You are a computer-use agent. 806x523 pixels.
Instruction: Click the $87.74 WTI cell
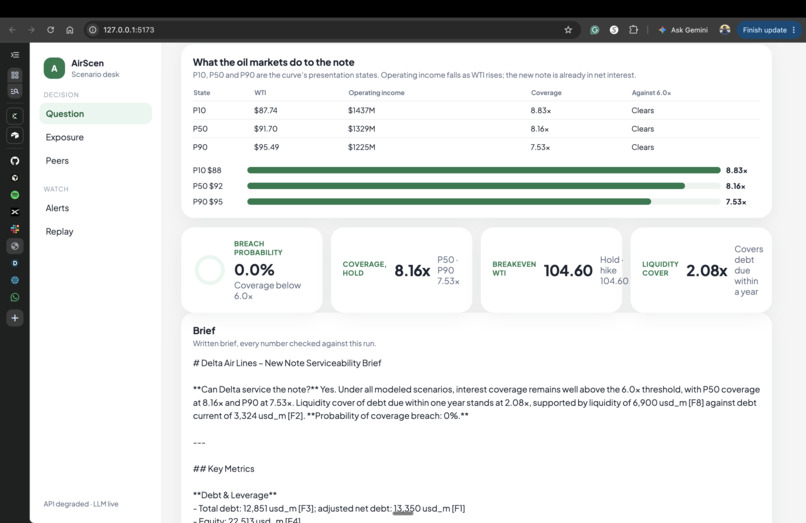coord(266,111)
